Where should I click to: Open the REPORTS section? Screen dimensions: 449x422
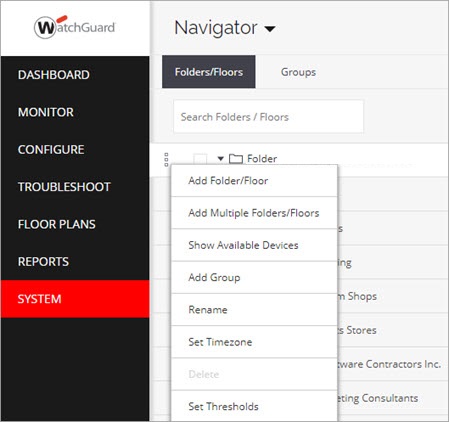[x=75, y=261]
